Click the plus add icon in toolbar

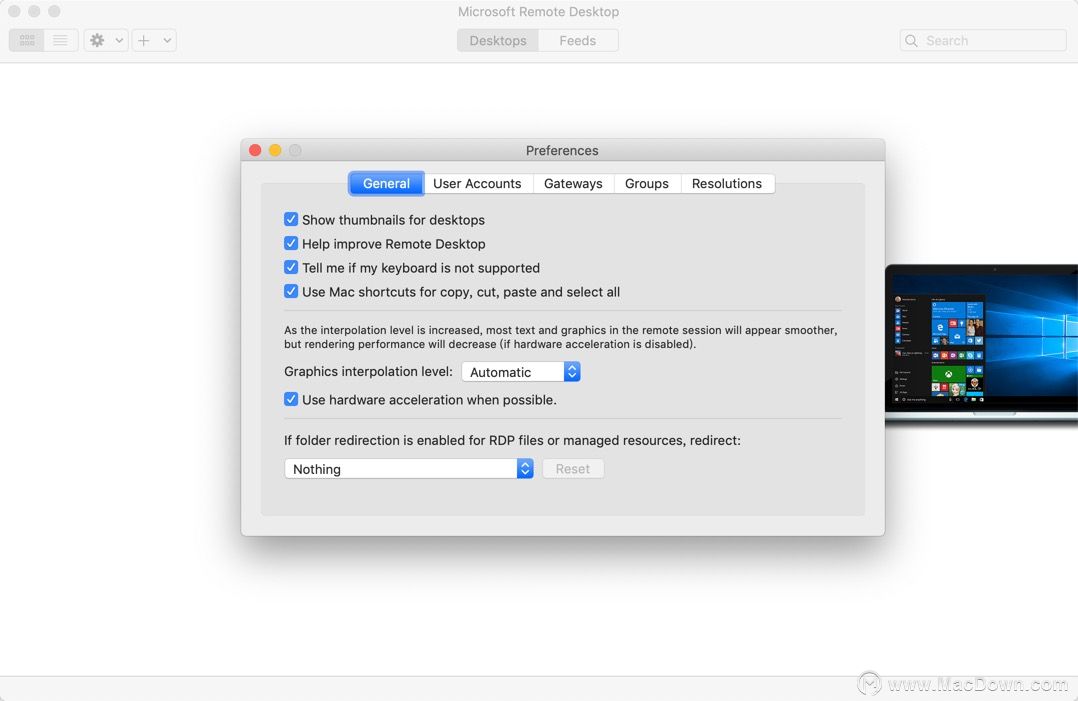pos(144,41)
